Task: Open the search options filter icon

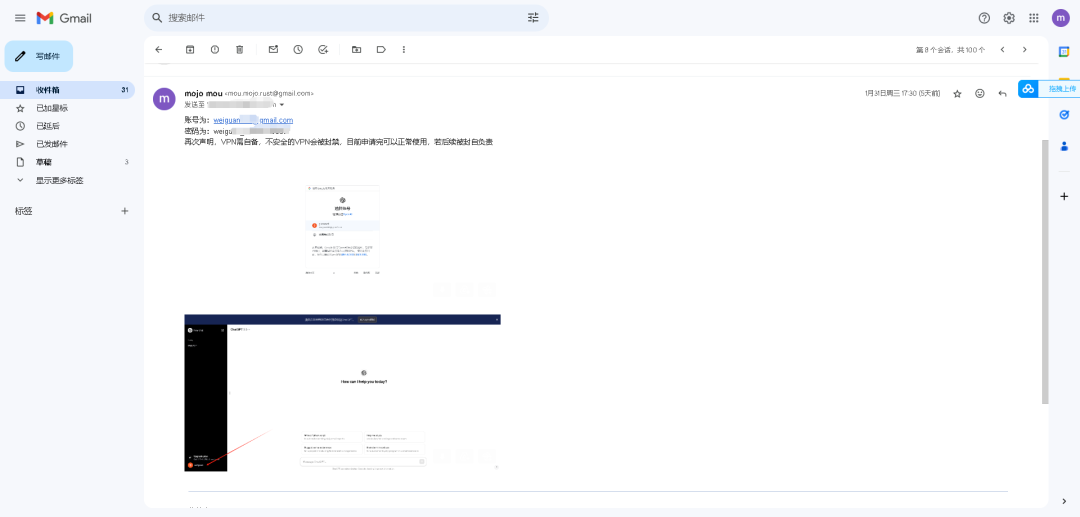Action: click(533, 18)
